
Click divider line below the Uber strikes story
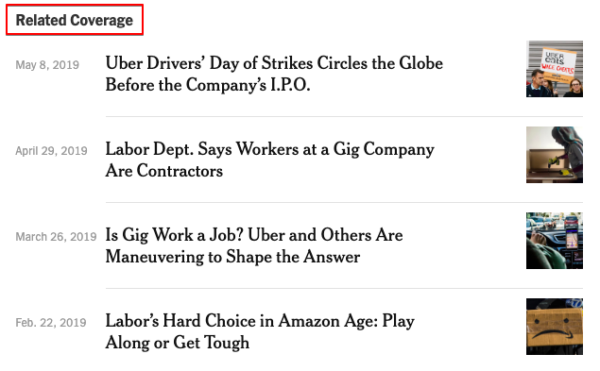(344, 116)
